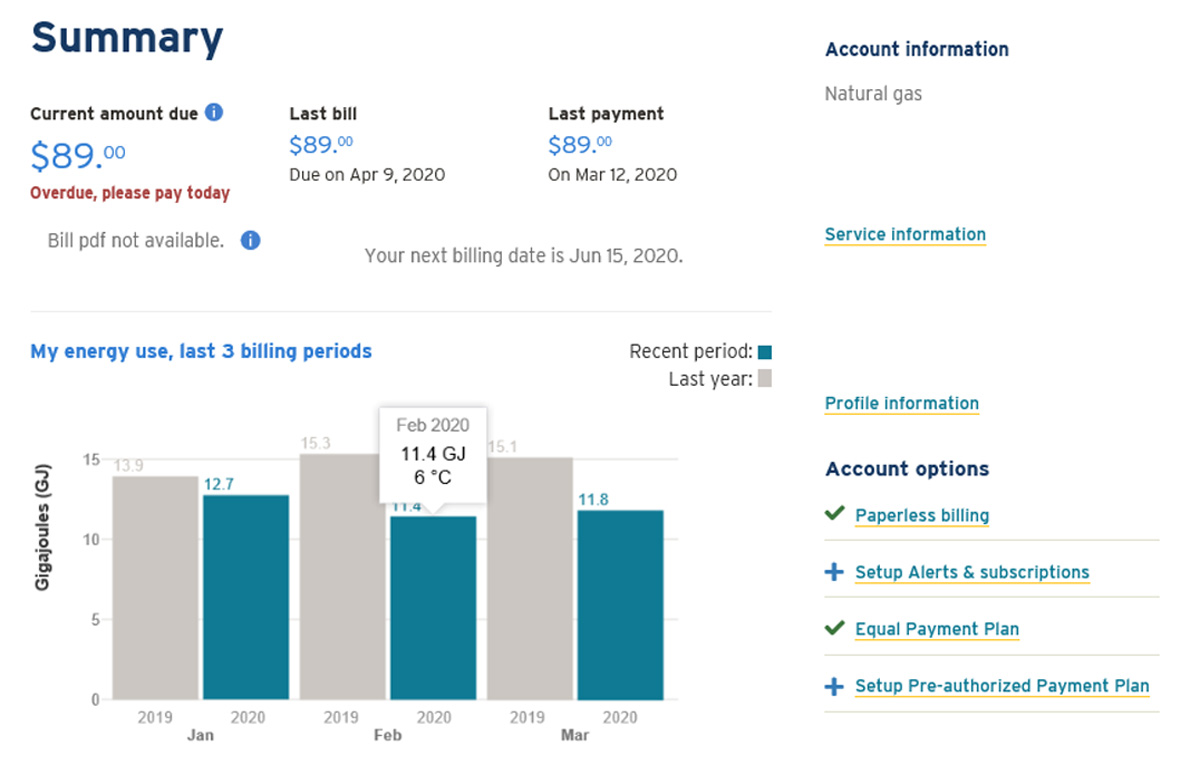The width and height of the screenshot is (1200, 765).
Task: Click the Natural gas account text
Action: [873, 94]
